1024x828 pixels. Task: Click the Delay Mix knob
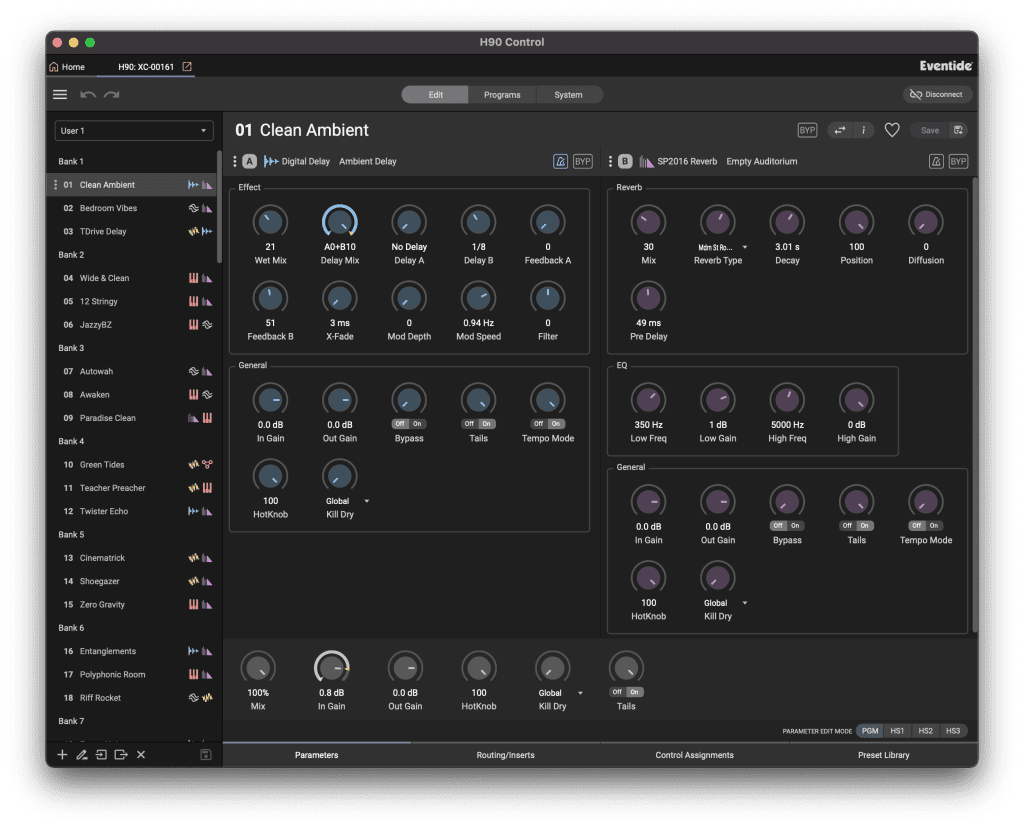click(340, 222)
